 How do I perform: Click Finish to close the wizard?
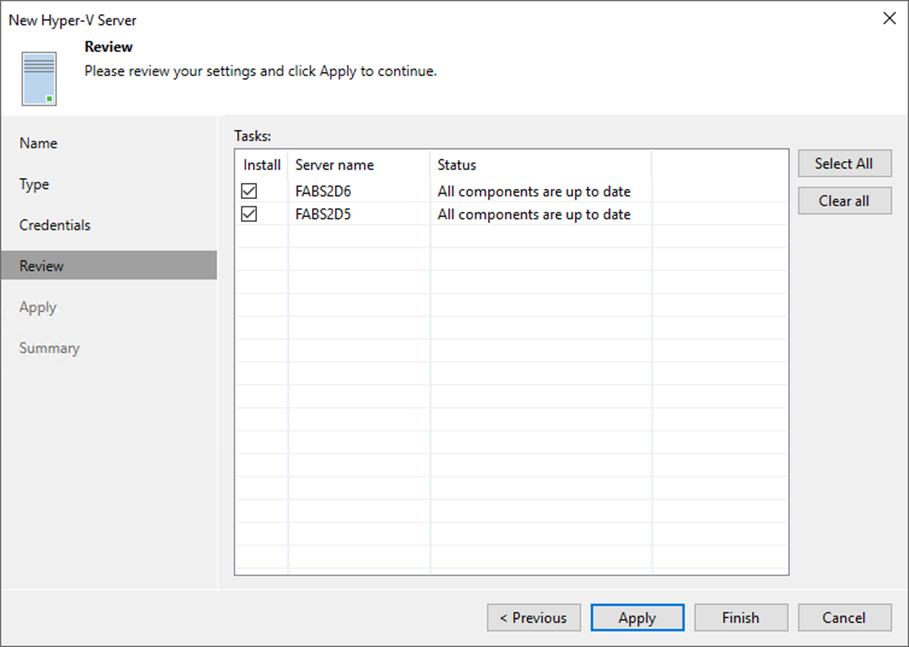point(740,617)
